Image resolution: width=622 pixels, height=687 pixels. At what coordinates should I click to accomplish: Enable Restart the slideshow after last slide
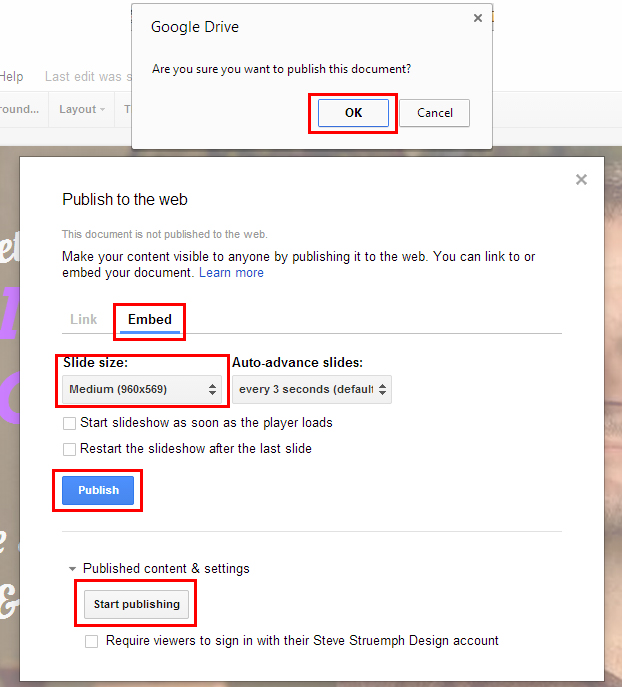click(x=69, y=449)
